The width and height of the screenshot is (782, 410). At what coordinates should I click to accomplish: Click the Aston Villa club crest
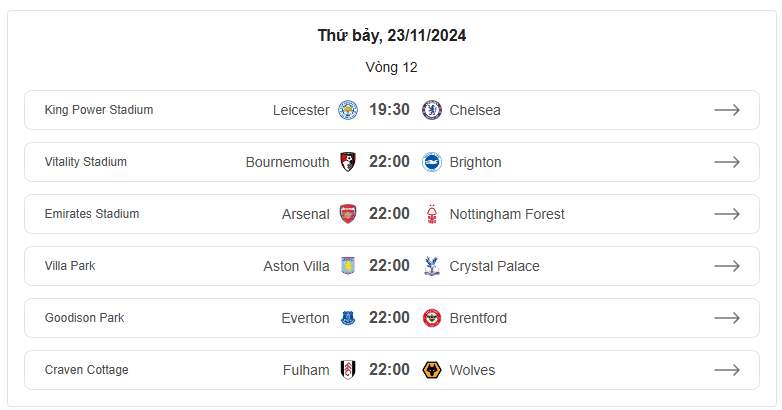348,266
